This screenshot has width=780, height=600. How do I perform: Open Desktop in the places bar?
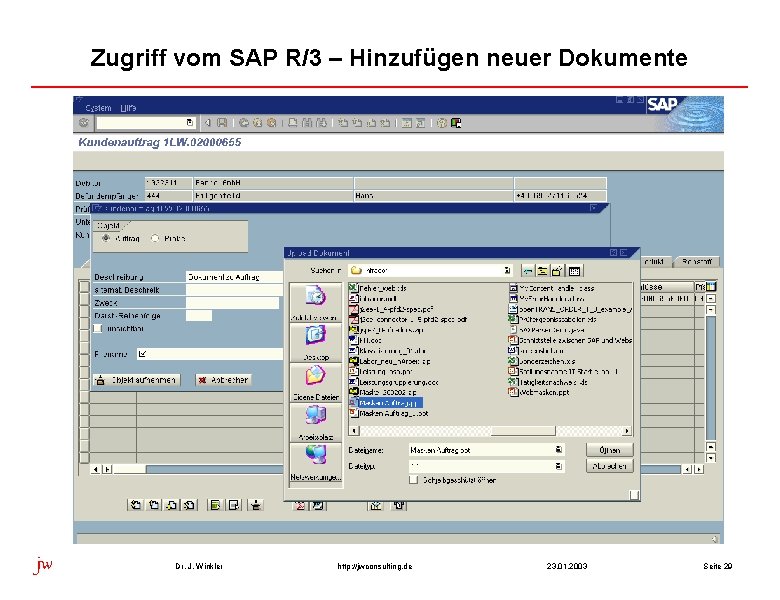tap(315, 343)
